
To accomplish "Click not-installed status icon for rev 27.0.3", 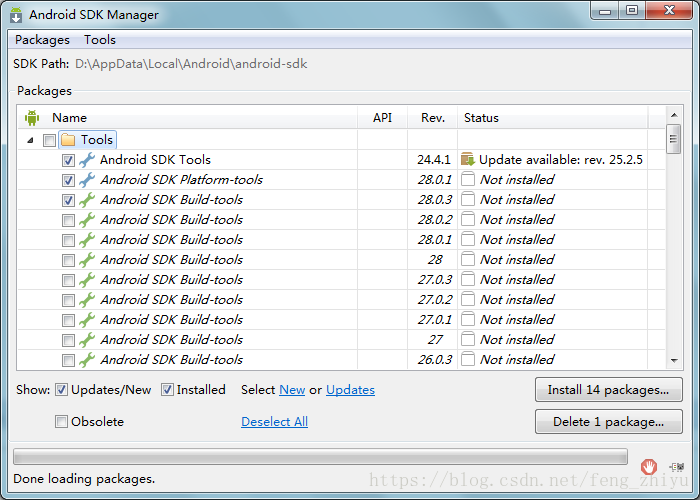I will (x=467, y=279).
